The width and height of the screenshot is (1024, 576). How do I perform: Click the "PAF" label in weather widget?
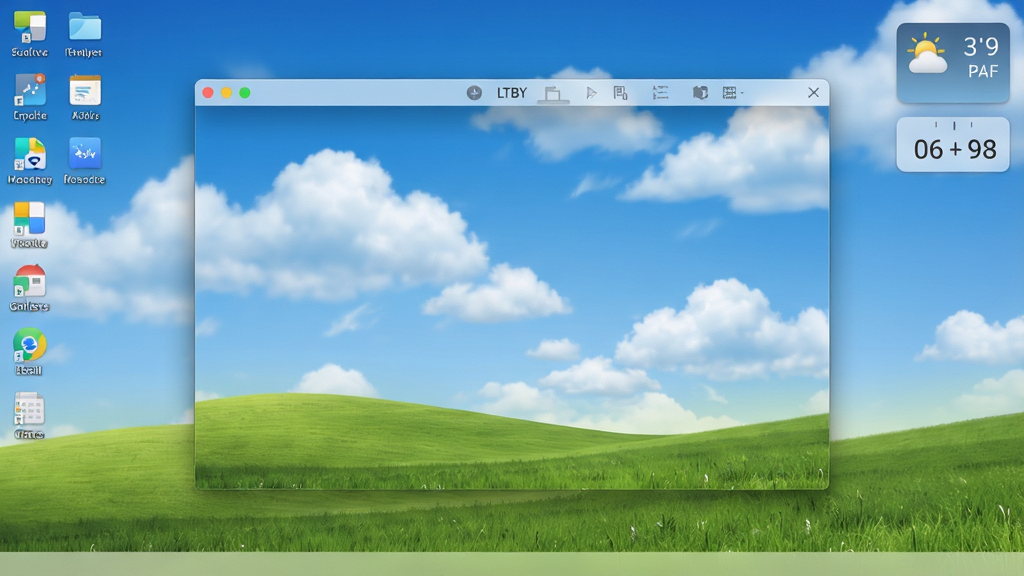point(983,71)
